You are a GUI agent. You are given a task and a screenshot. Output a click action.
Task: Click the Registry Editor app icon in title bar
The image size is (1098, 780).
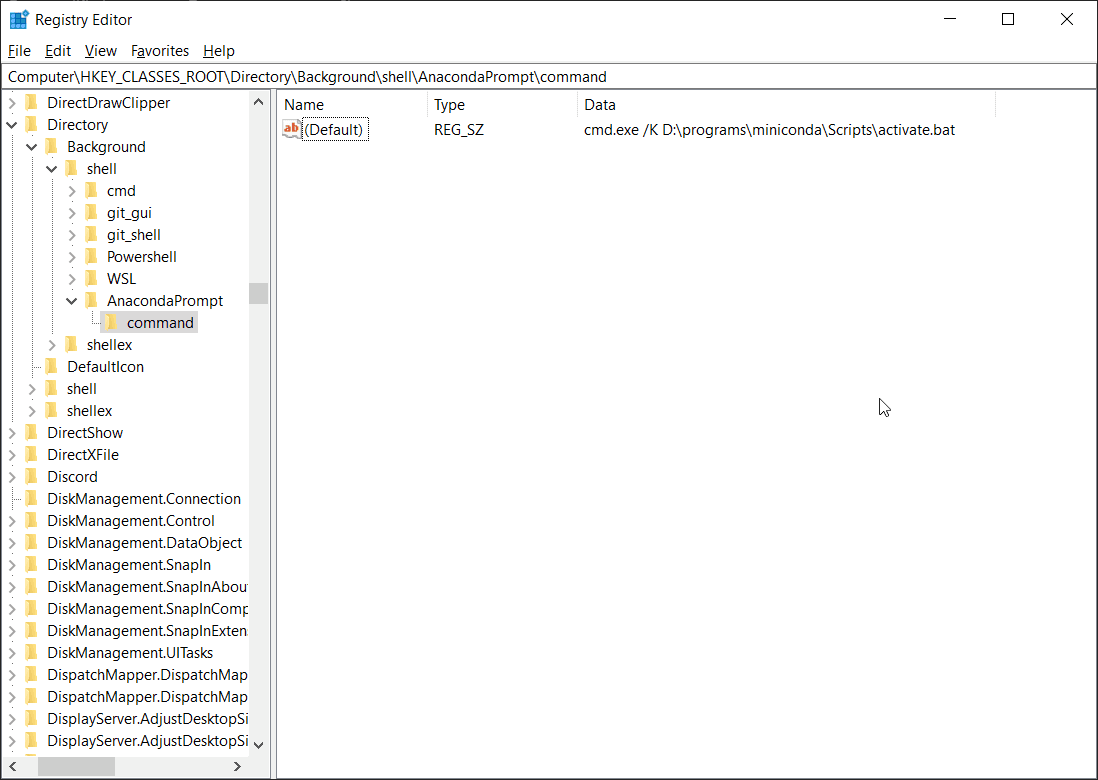click(x=18, y=19)
